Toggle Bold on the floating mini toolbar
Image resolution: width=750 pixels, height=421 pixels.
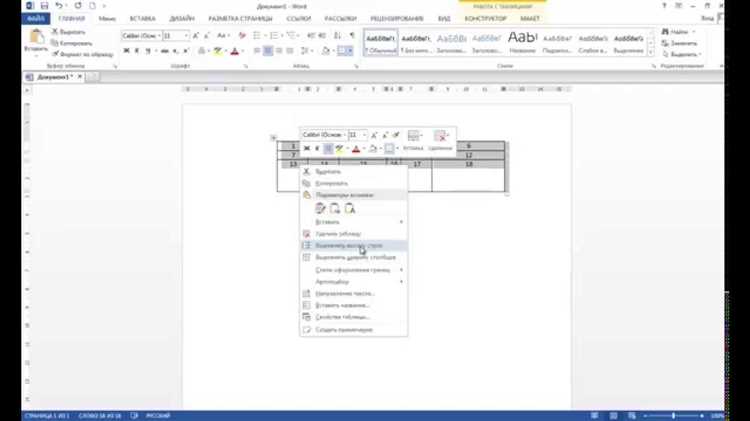(x=307, y=149)
